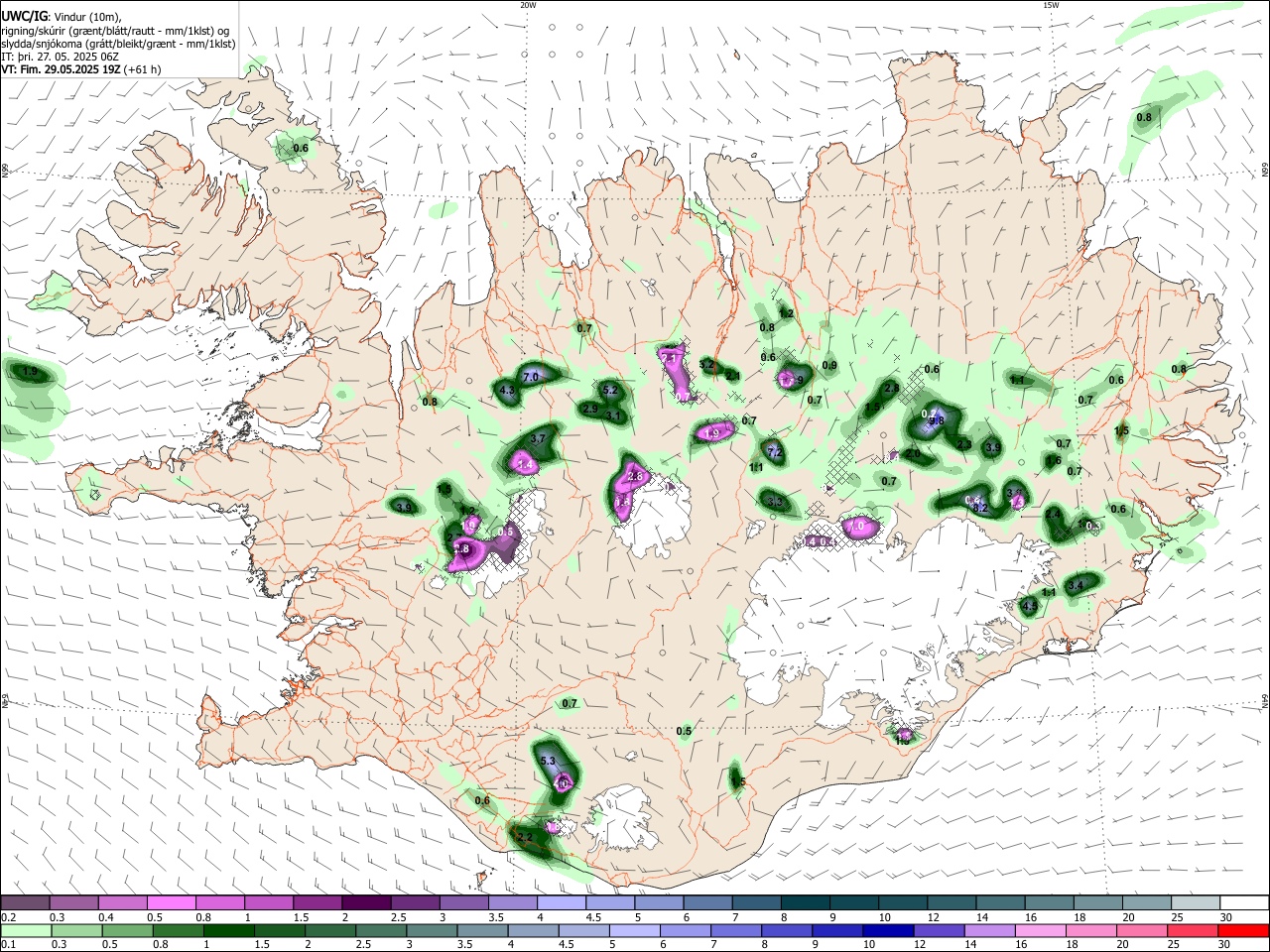Click the '2.9' precipitation value
This screenshot has height=952, width=1270.
tap(589, 409)
